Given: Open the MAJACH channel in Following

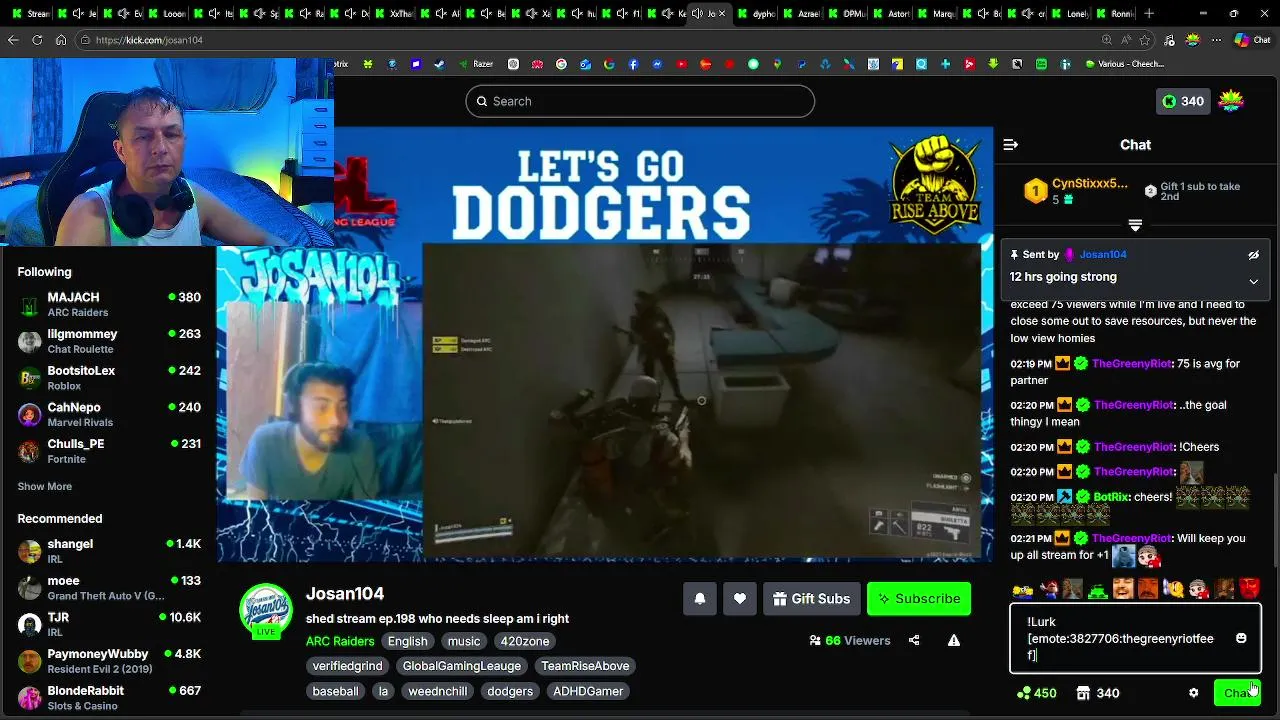Looking at the screenshot, I should [109, 304].
